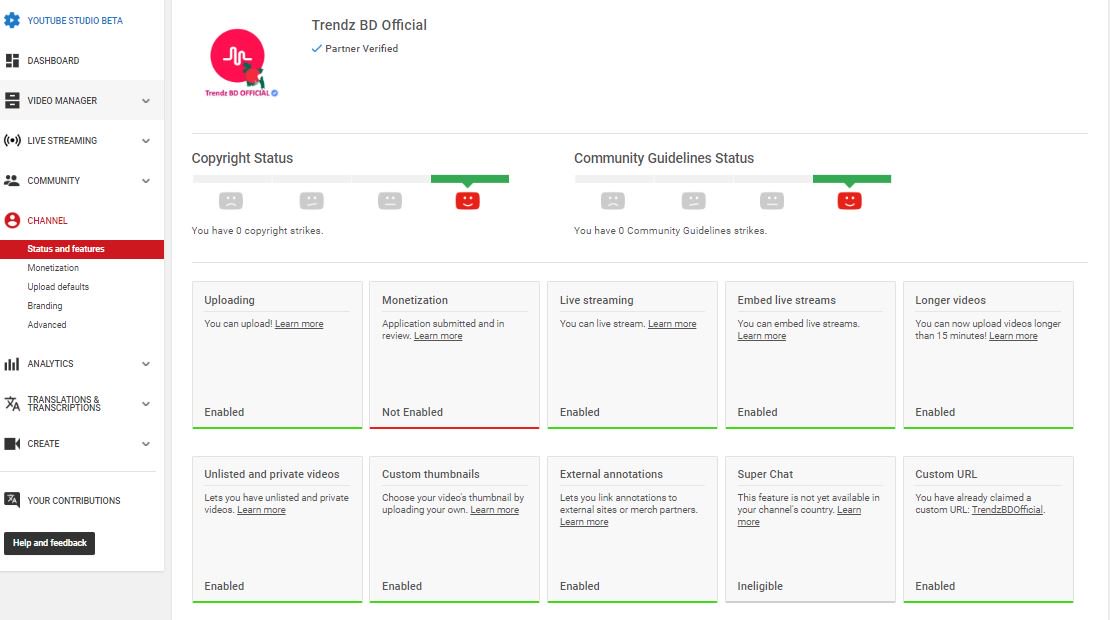Click the Dashboard grid icon
1110x620 pixels.
(x=12, y=61)
